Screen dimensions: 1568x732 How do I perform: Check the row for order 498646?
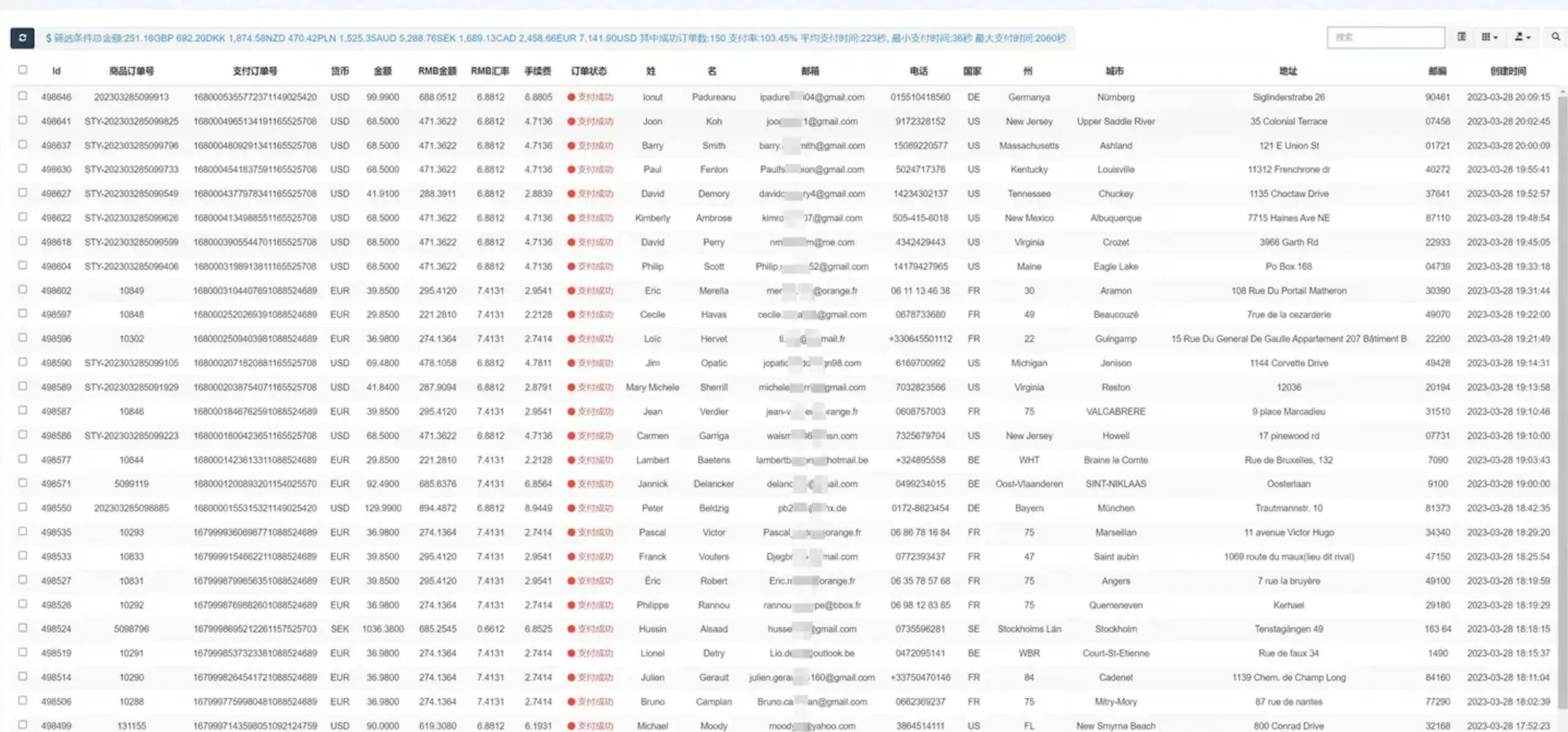(23, 96)
